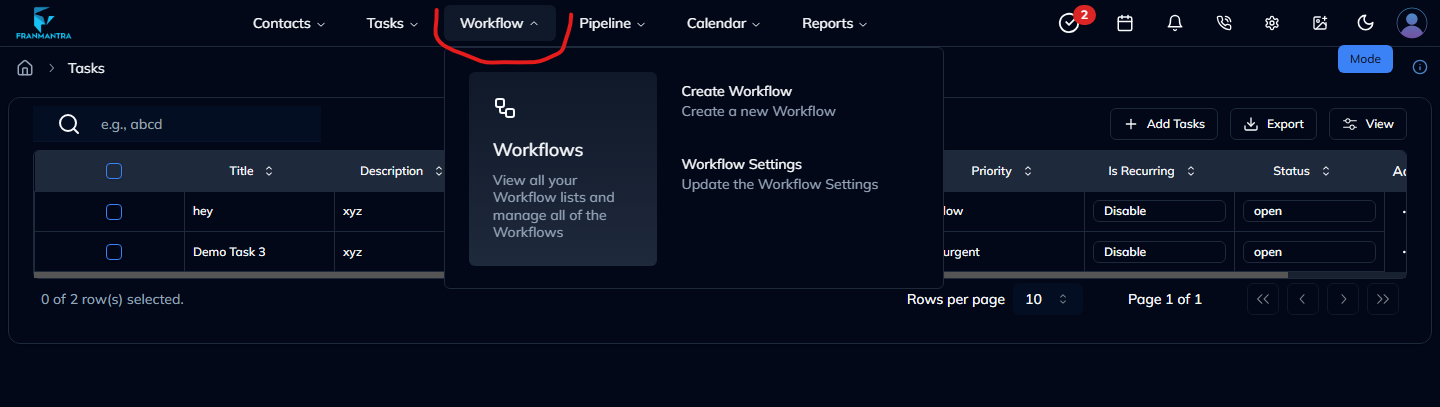This screenshot has width=1440, height=407.
Task: Click the Export button
Action: coord(1273,124)
